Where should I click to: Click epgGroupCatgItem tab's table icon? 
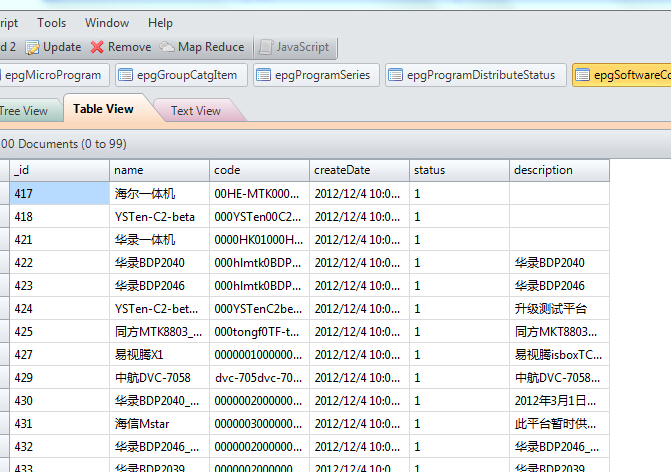click(x=125, y=75)
